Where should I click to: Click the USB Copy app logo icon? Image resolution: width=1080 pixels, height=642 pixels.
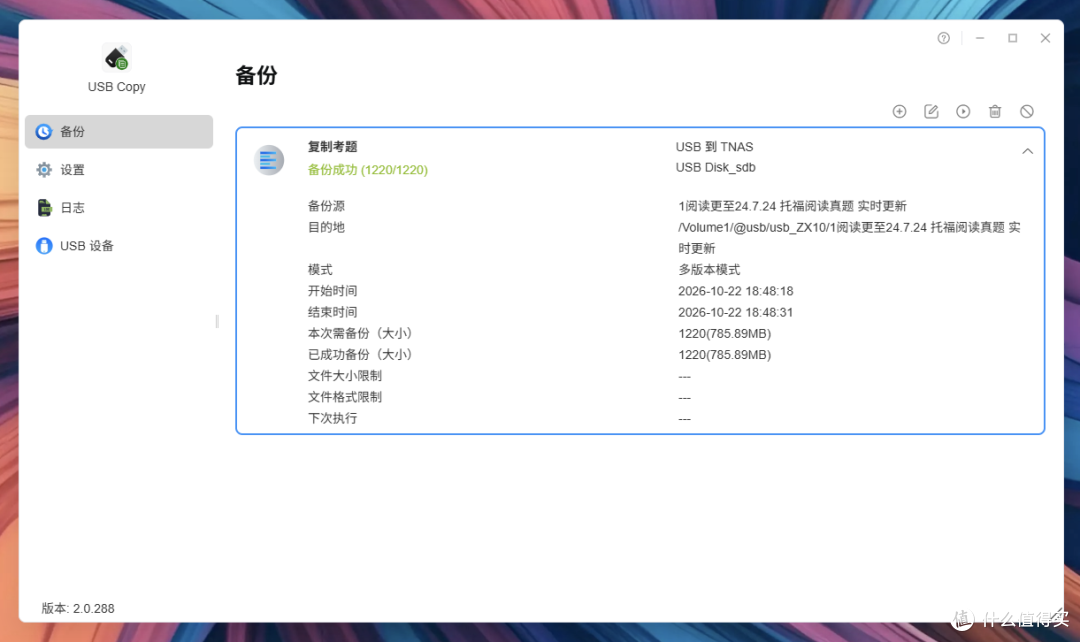(x=116, y=58)
